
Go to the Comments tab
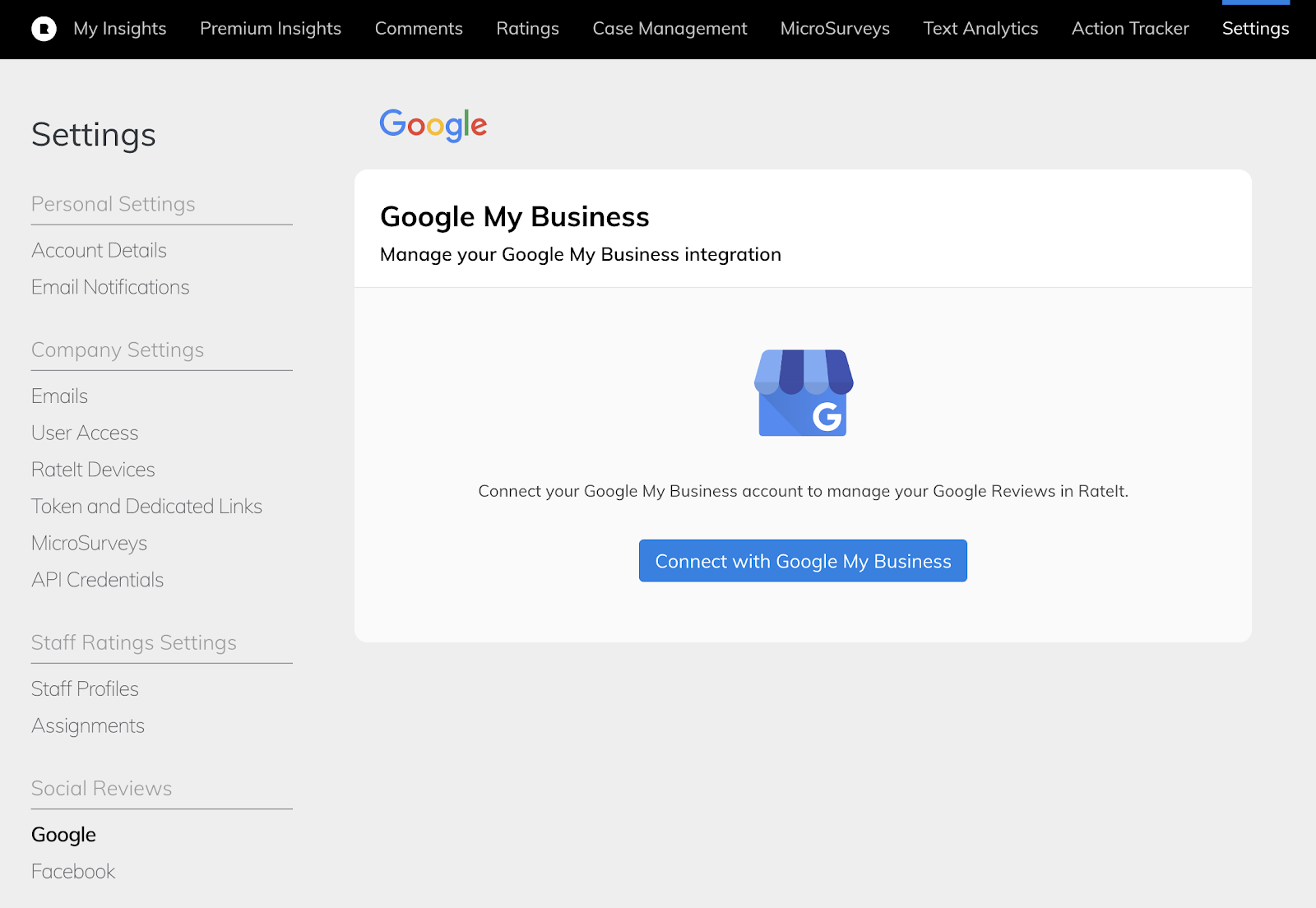tap(419, 29)
